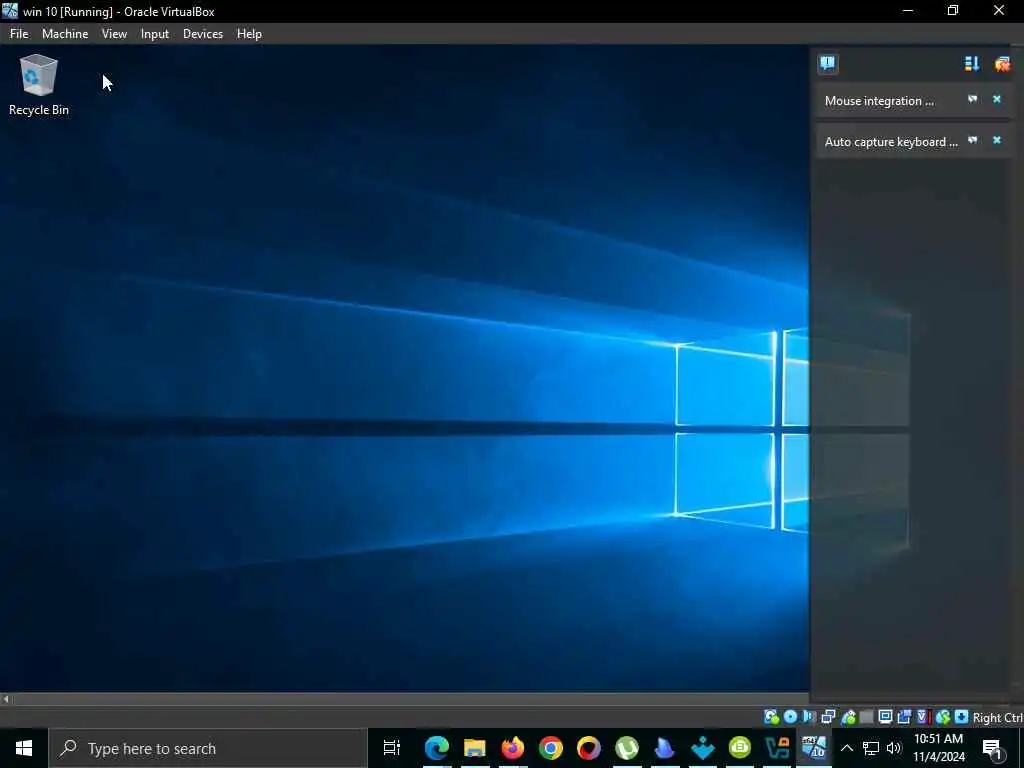Click the keyboard capture arrow status icon

(x=961, y=717)
